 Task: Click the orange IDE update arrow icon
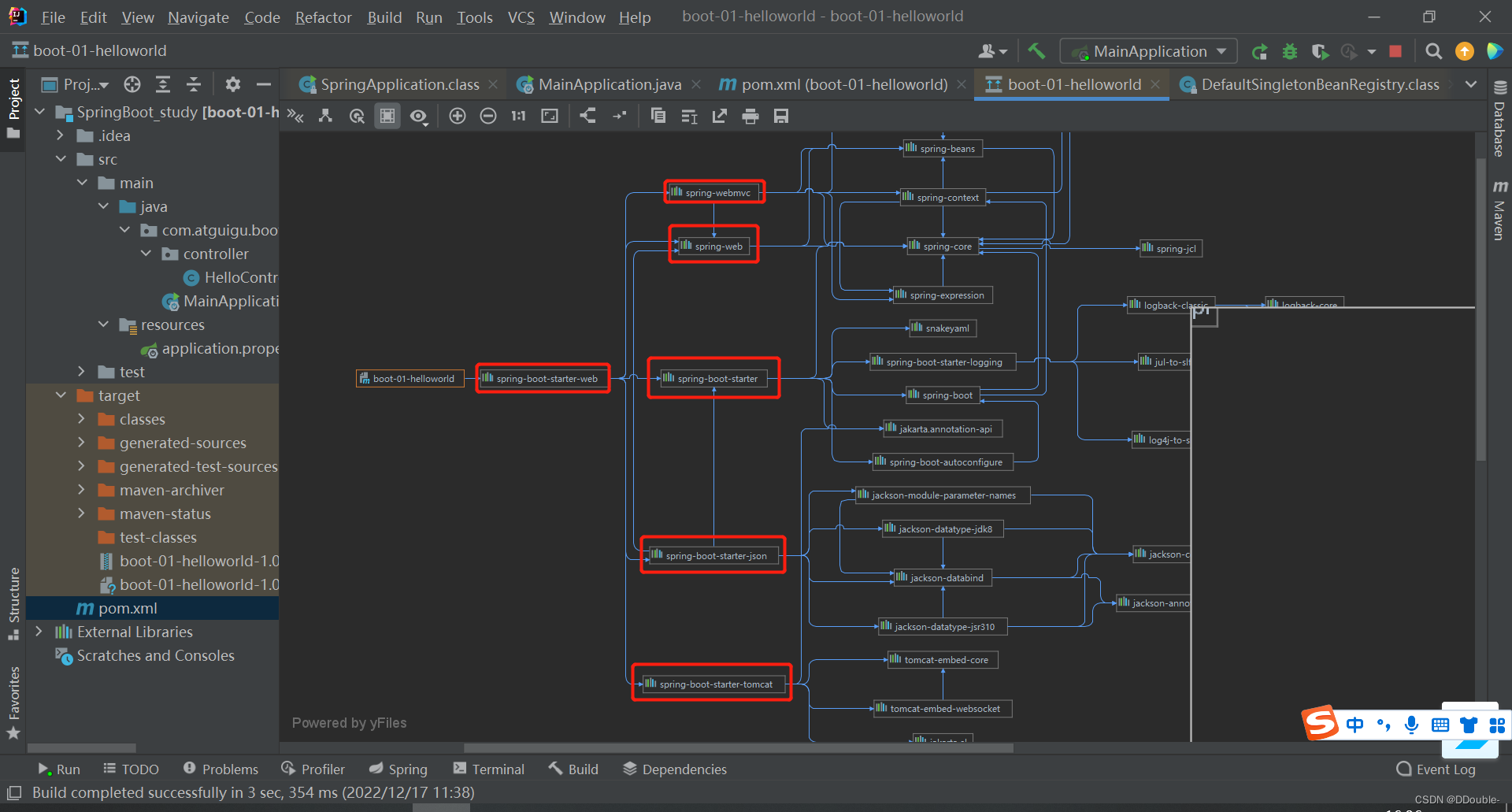(x=1464, y=51)
